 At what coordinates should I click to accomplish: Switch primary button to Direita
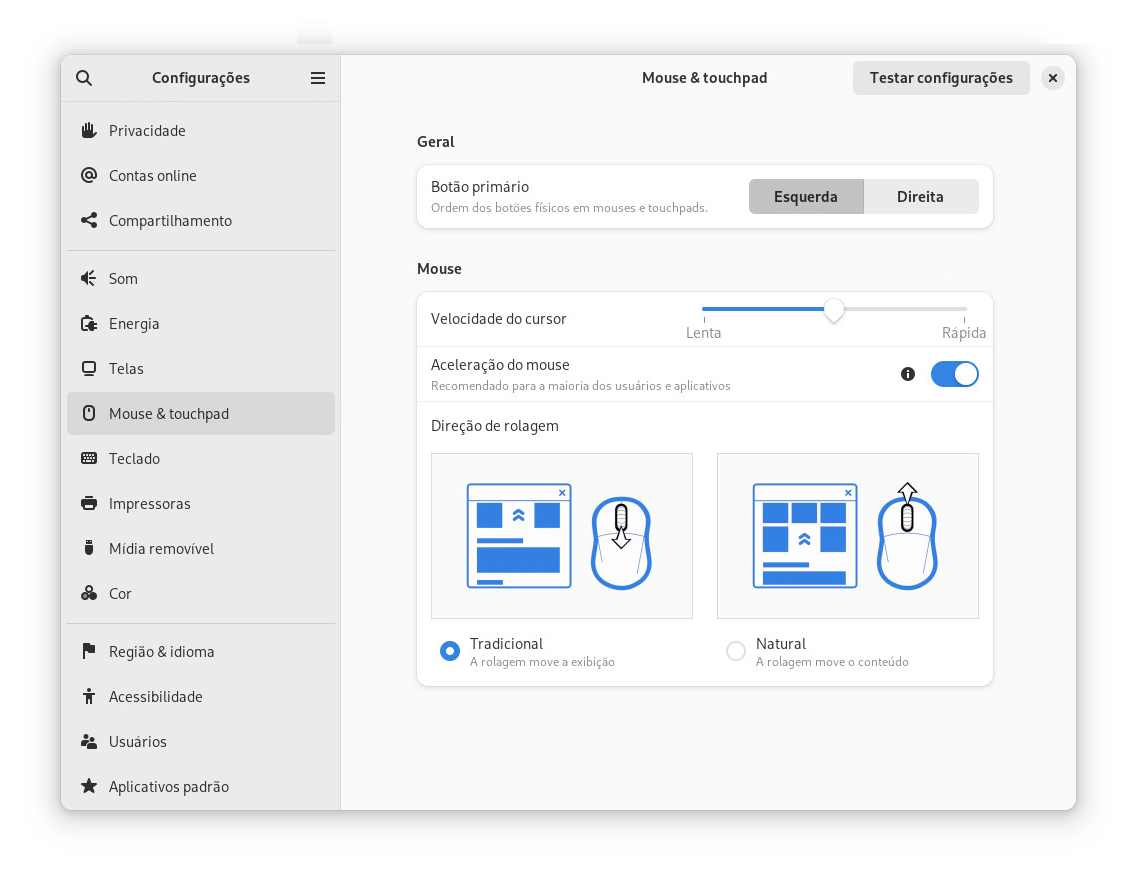pos(920,196)
